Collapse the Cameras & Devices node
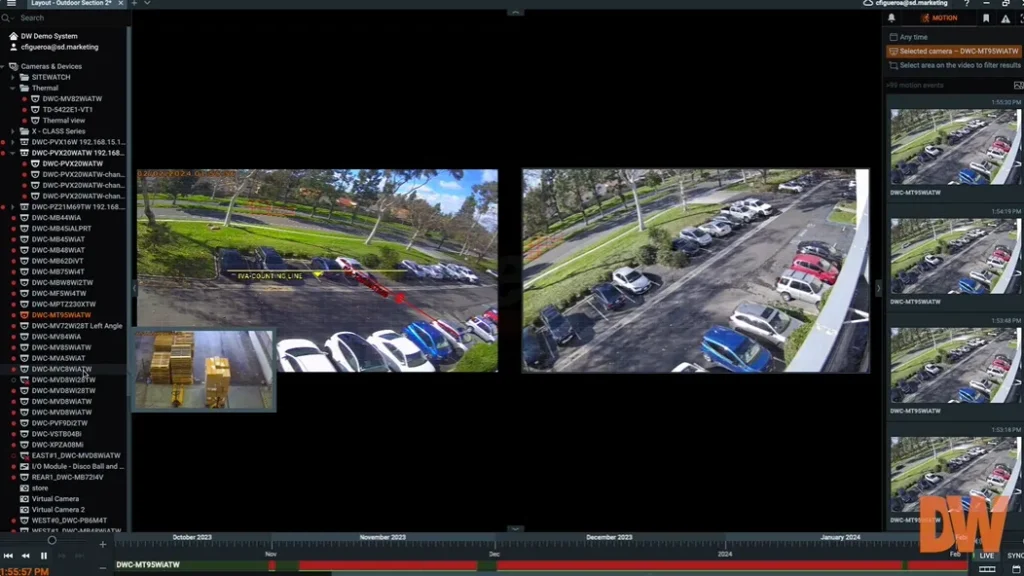Screen dimensions: 1024x576 click(x=3, y=67)
